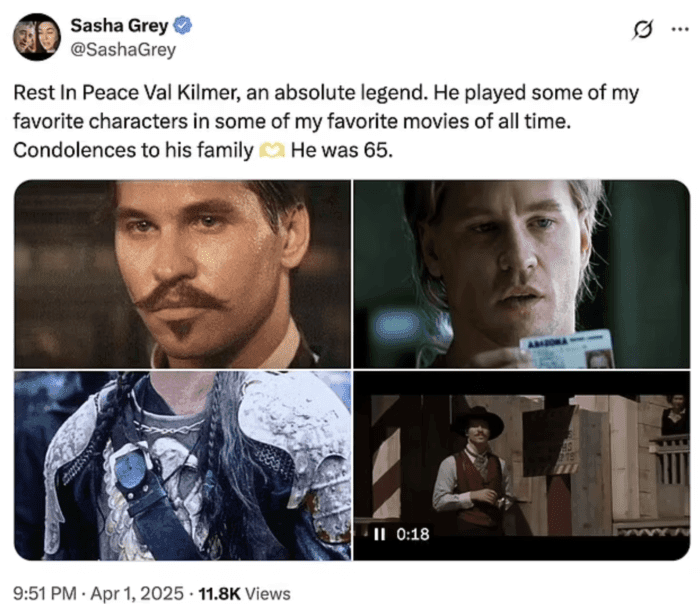Open the Grok slashed-circle icon

[x=643, y=30]
